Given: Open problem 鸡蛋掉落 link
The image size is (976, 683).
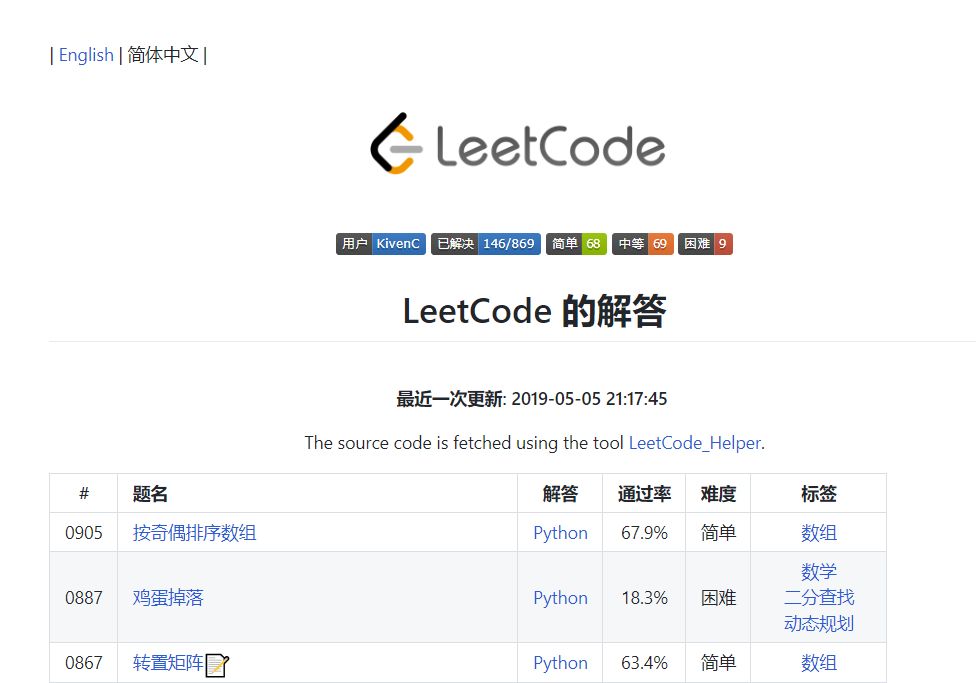Looking at the screenshot, I should pyautogui.click(x=168, y=598).
